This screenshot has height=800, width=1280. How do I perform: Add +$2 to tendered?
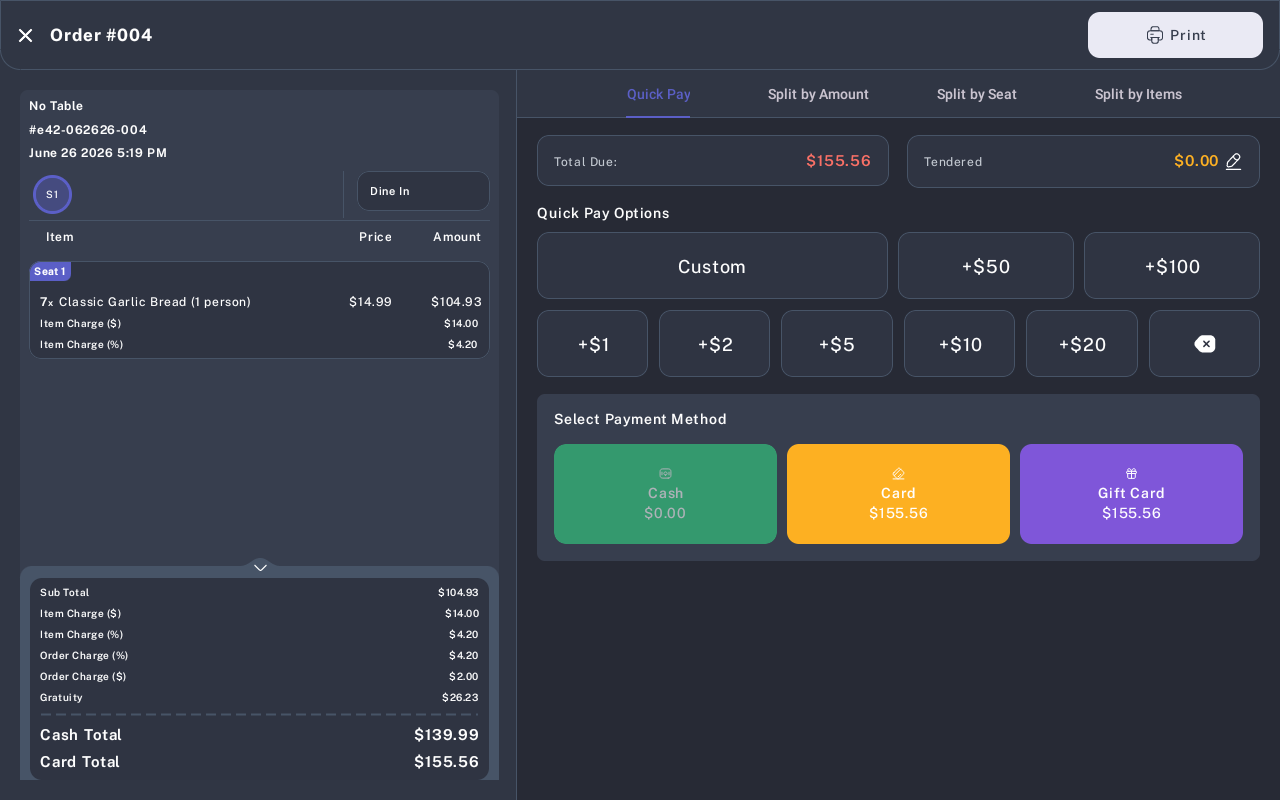pos(715,344)
